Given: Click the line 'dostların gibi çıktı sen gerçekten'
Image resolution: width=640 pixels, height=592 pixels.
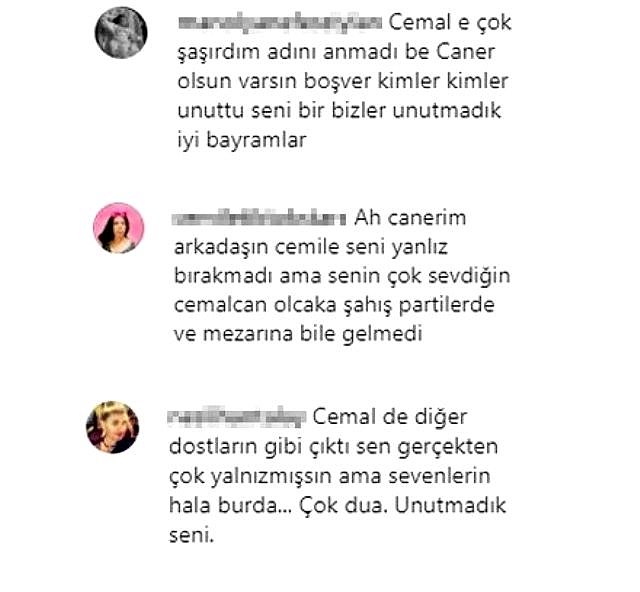Looking at the screenshot, I should [x=333, y=447].
